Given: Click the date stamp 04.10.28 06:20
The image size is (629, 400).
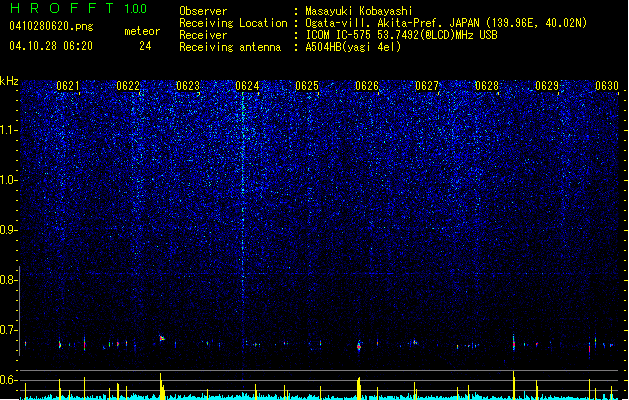Looking at the screenshot, I should point(51,46).
